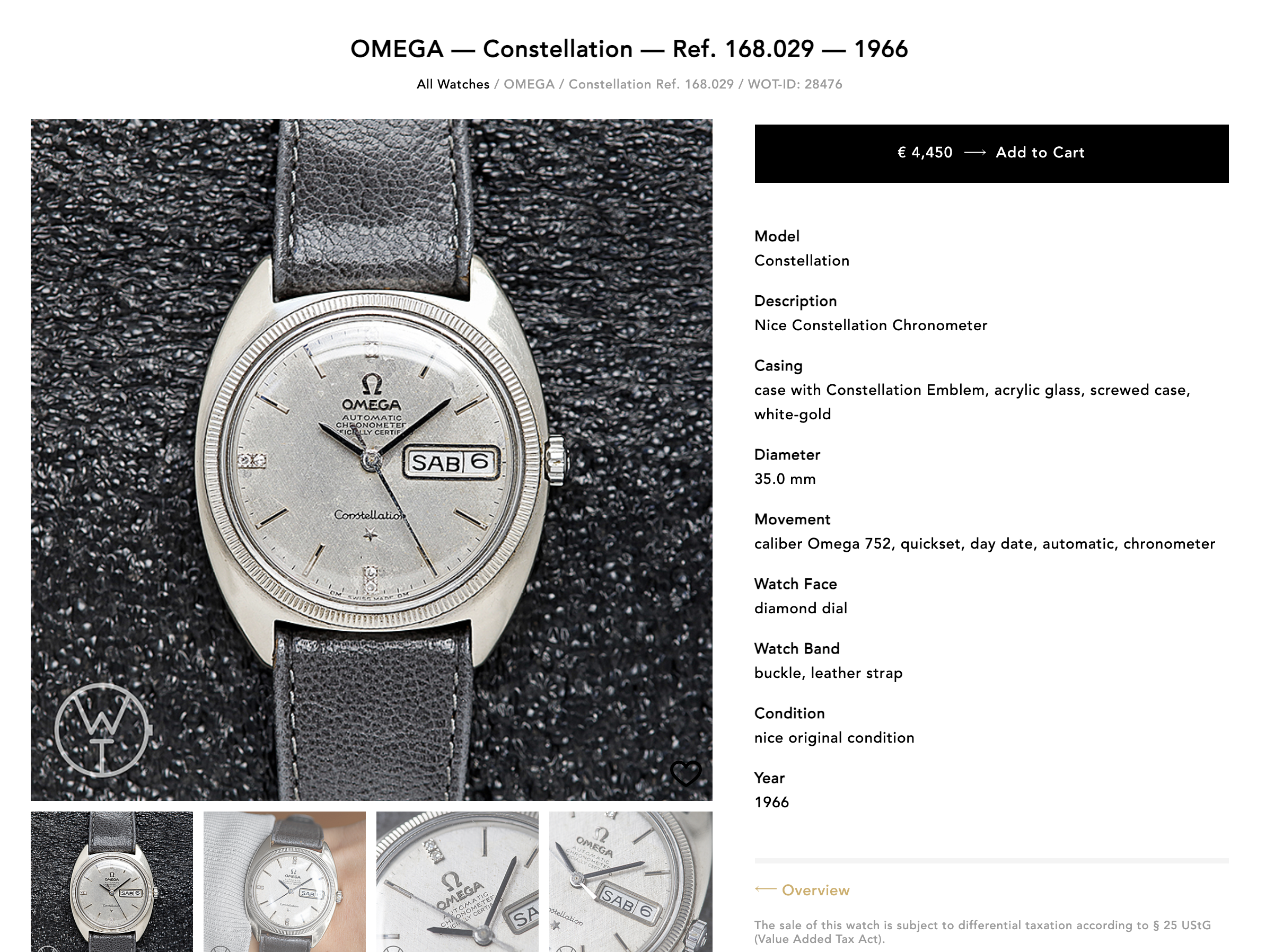Click the page title OMEGA Constellation heading
Screen dimensions: 1283x952
(629, 49)
